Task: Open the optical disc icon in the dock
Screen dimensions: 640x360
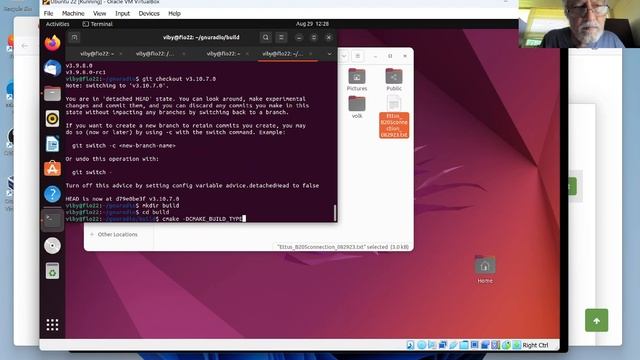Action: click(x=52, y=246)
